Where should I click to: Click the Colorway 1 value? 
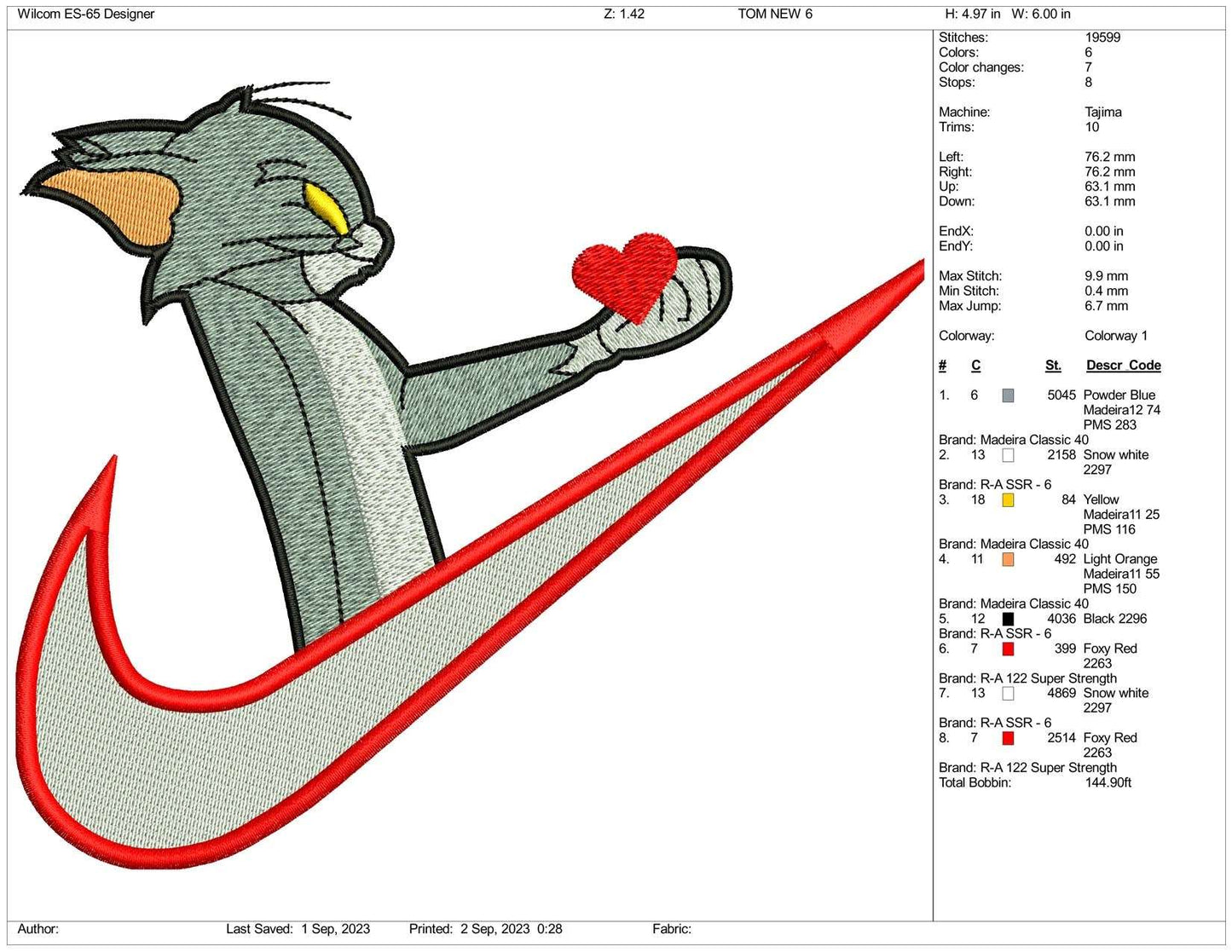pyautogui.click(x=1115, y=335)
